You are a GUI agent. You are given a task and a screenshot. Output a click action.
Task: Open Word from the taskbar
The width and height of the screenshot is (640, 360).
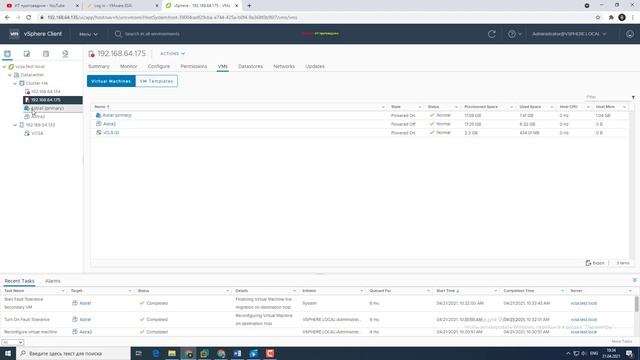(237, 353)
